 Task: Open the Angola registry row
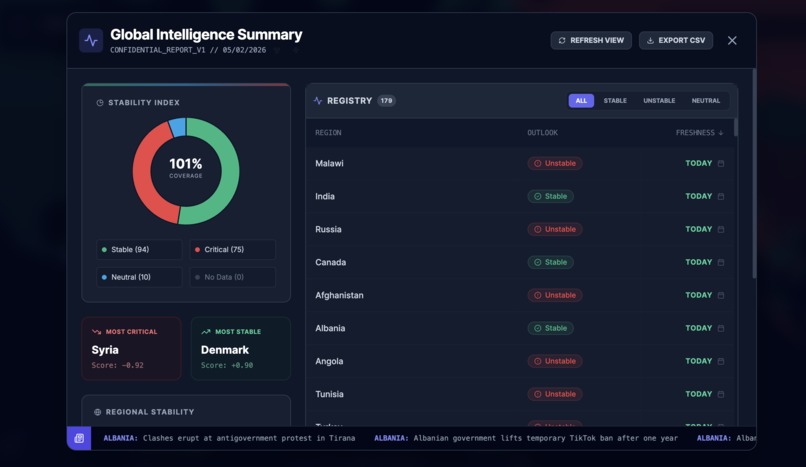520,361
